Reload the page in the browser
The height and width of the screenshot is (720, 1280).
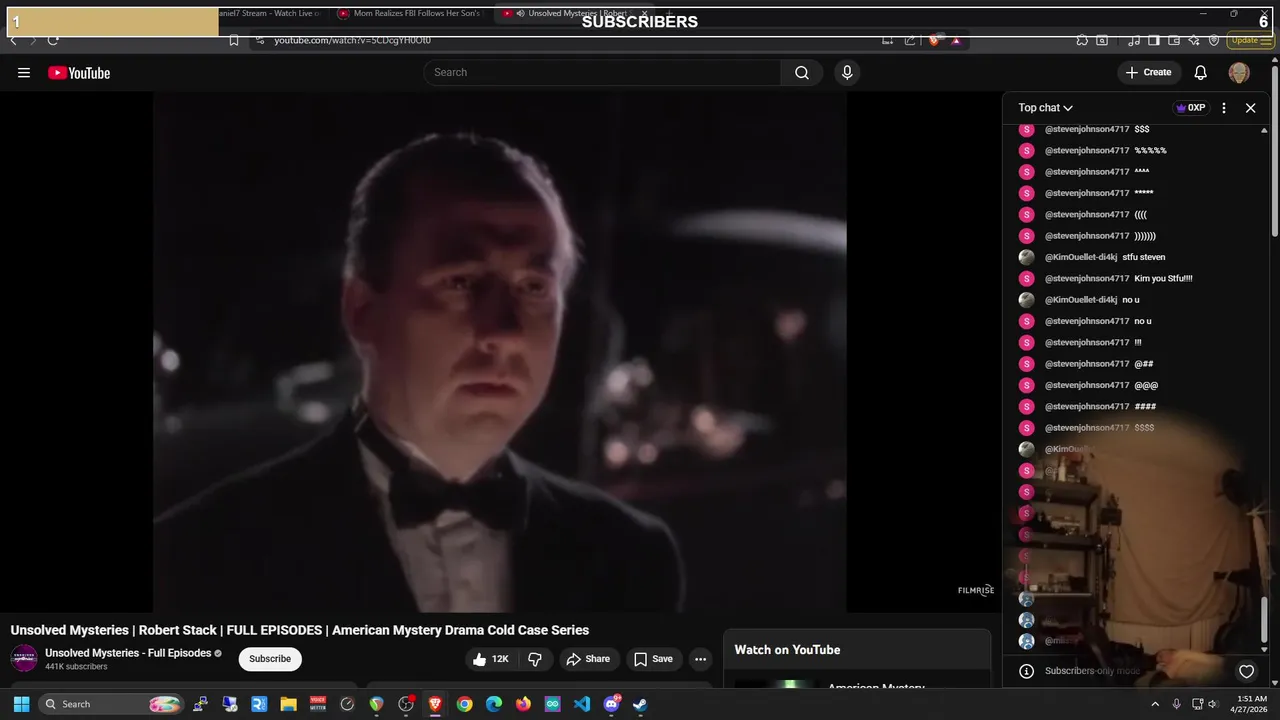[x=53, y=40]
